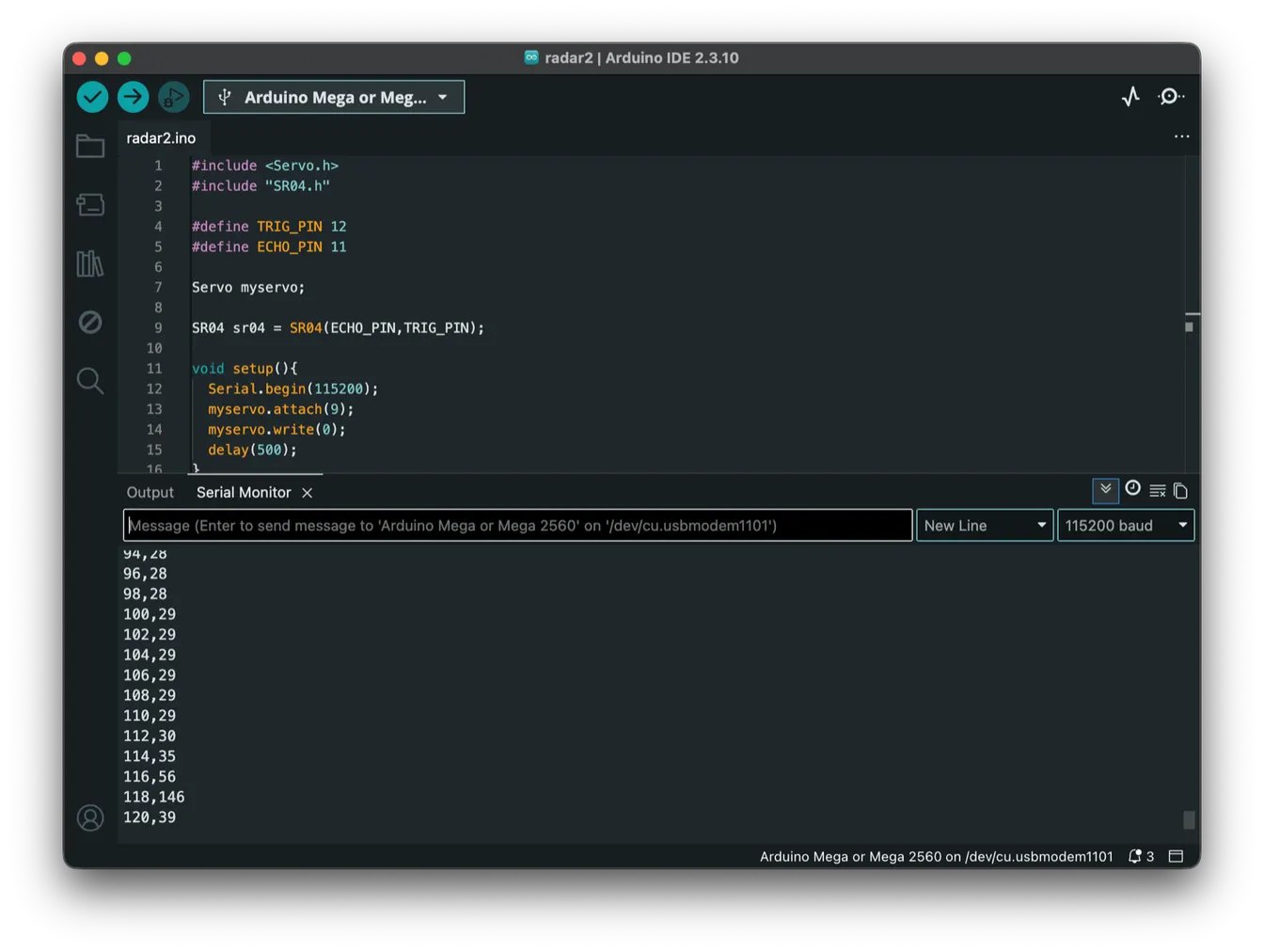Click the board and port status bar text

click(x=936, y=856)
